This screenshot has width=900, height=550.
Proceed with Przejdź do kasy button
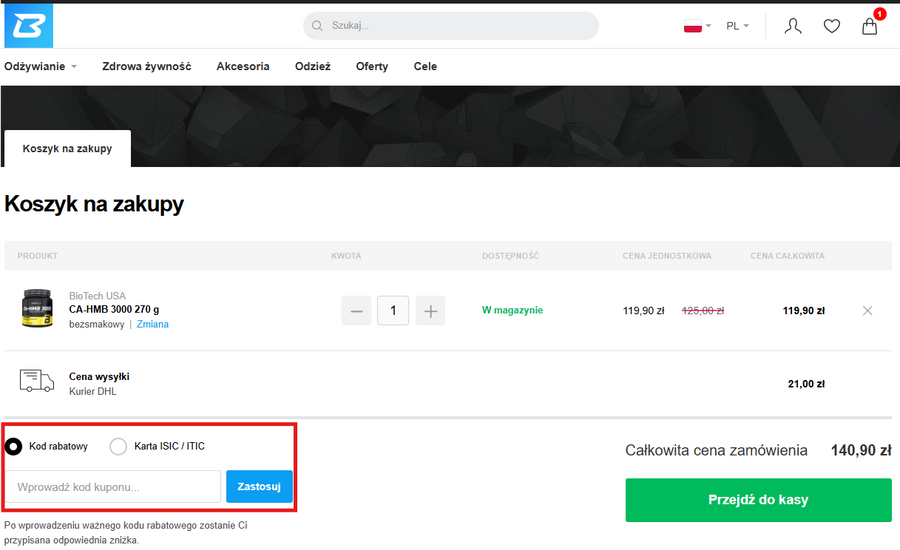point(758,500)
